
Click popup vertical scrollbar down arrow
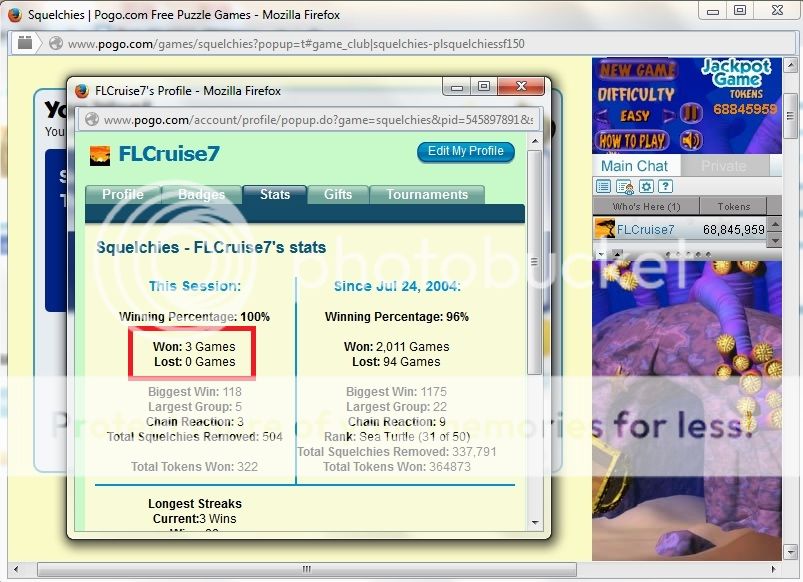[535, 523]
